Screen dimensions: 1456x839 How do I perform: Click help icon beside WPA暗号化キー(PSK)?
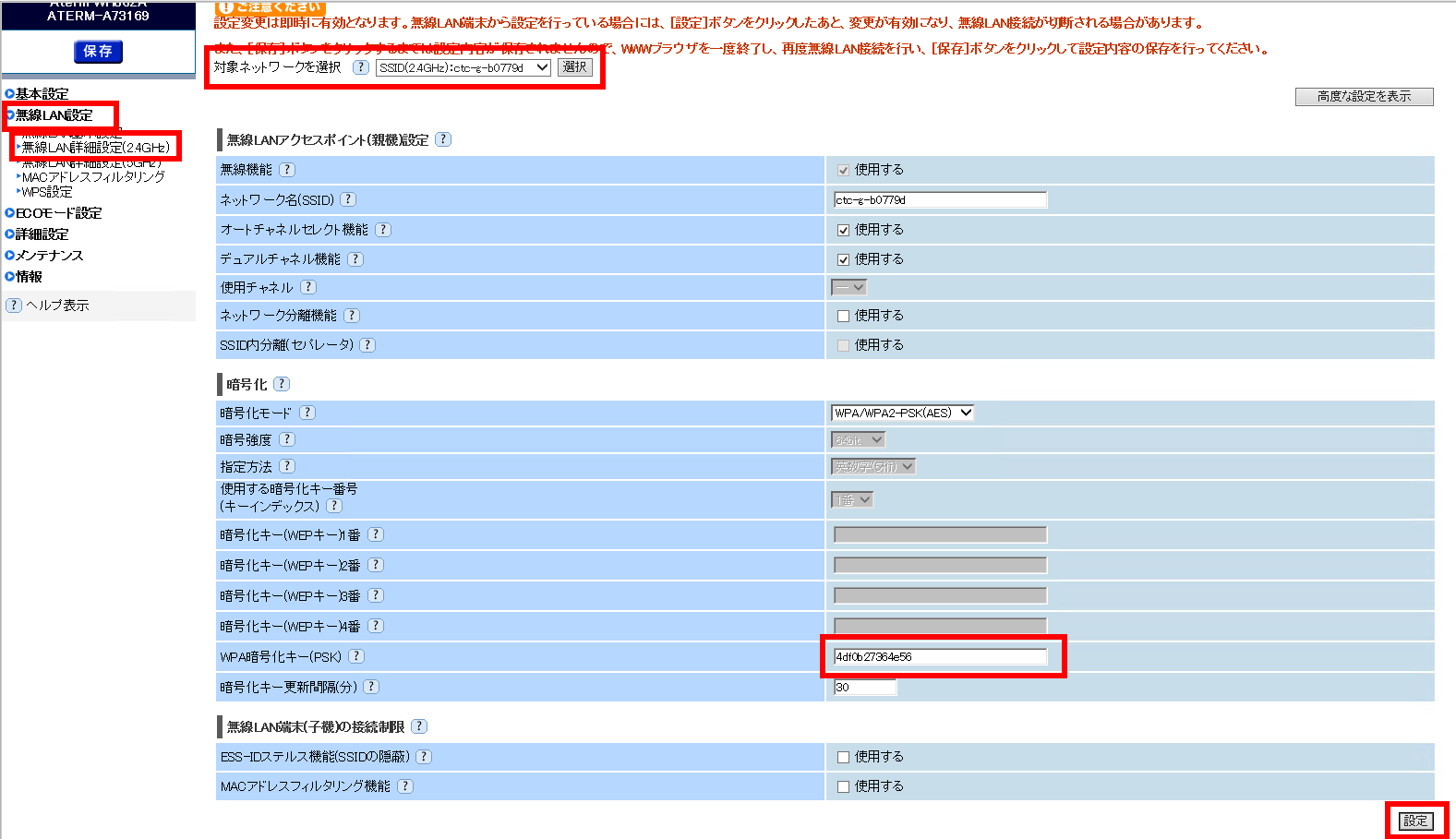point(356,656)
